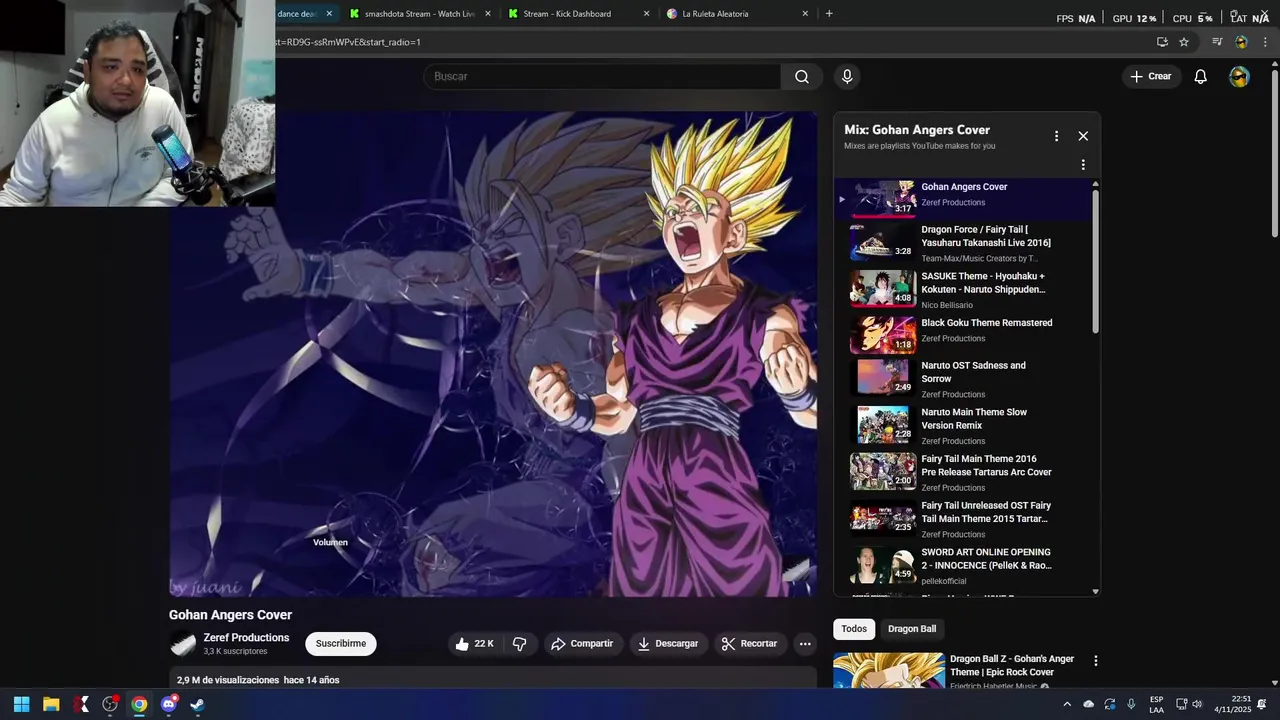This screenshot has height=720, width=1280.
Task: Click install app icon in address bar
Action: point(1162,42)
